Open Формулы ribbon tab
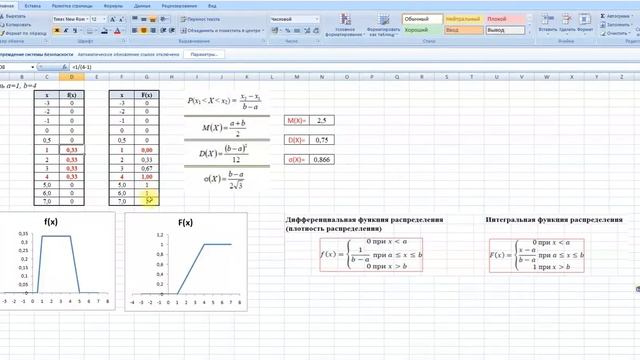Viewport: 640px width, 360px height. click(x=113, y=6)
